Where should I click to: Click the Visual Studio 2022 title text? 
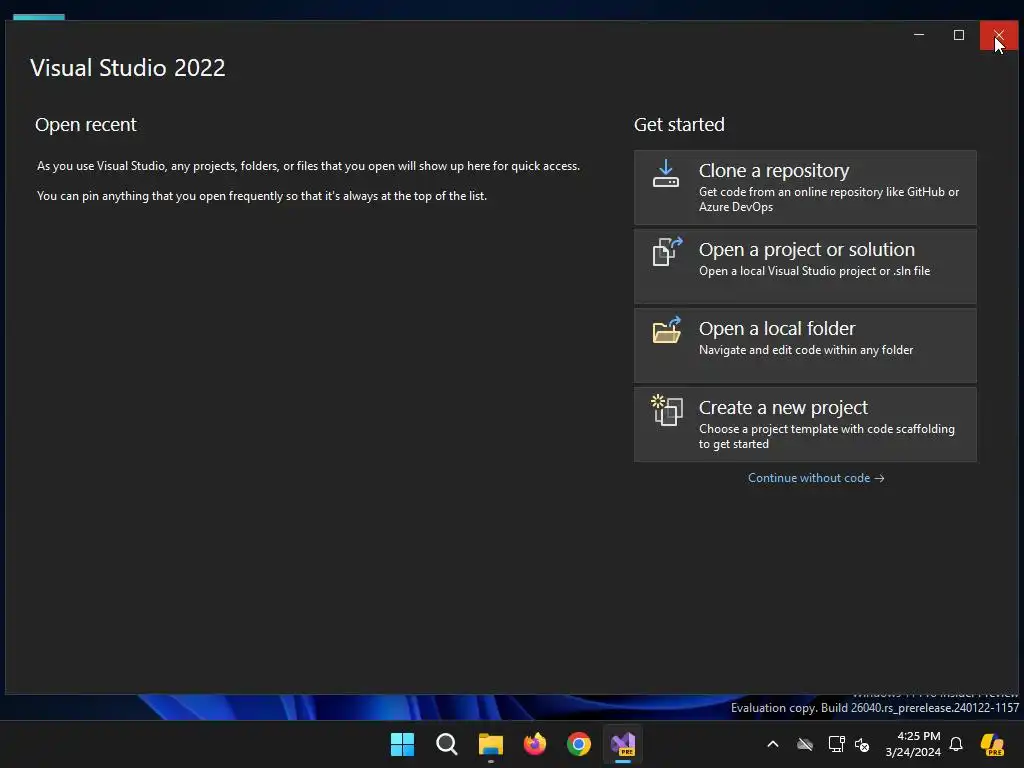128,68
